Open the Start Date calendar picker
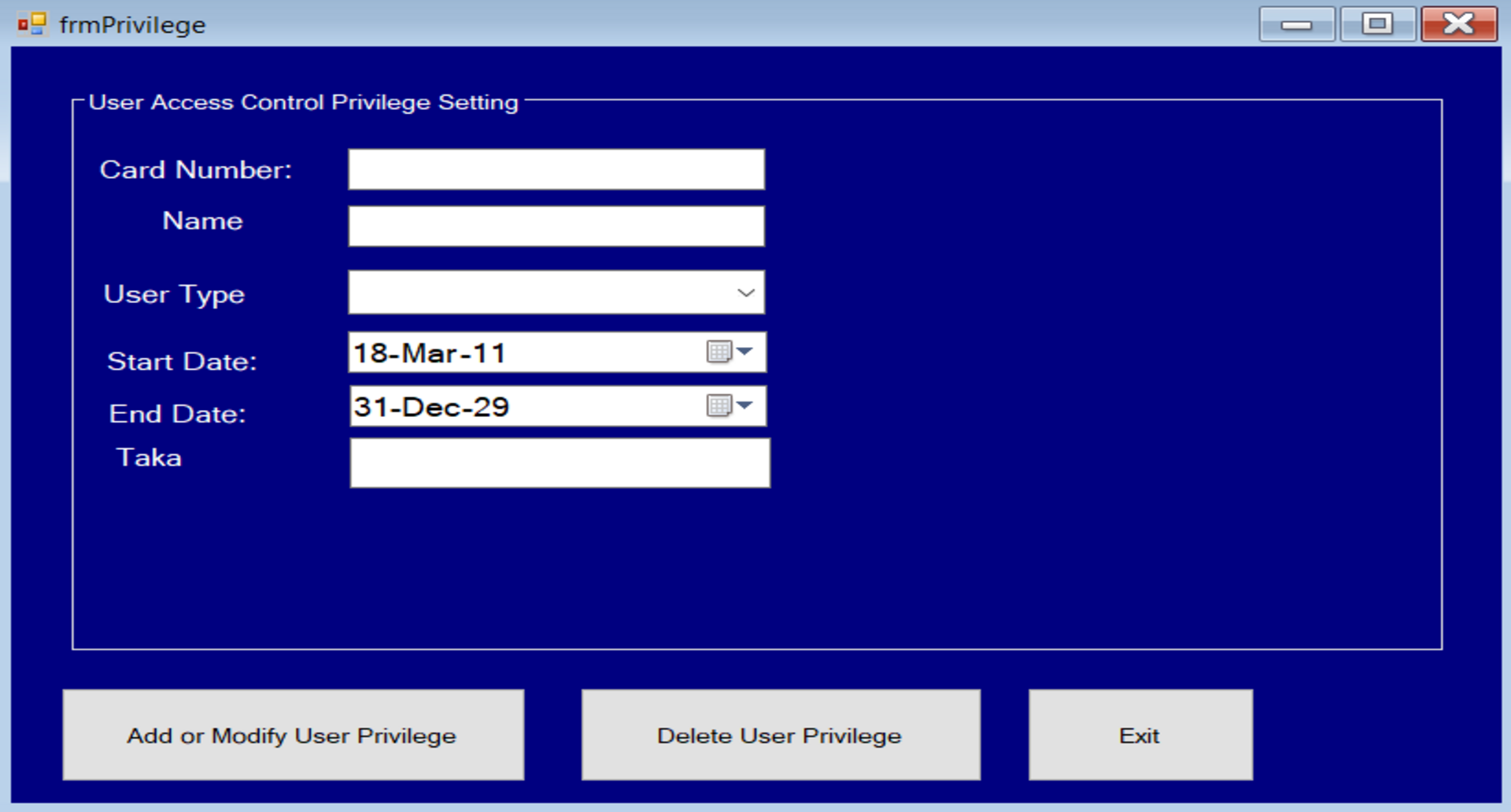 pyautogui.click(x=730, y=352)
